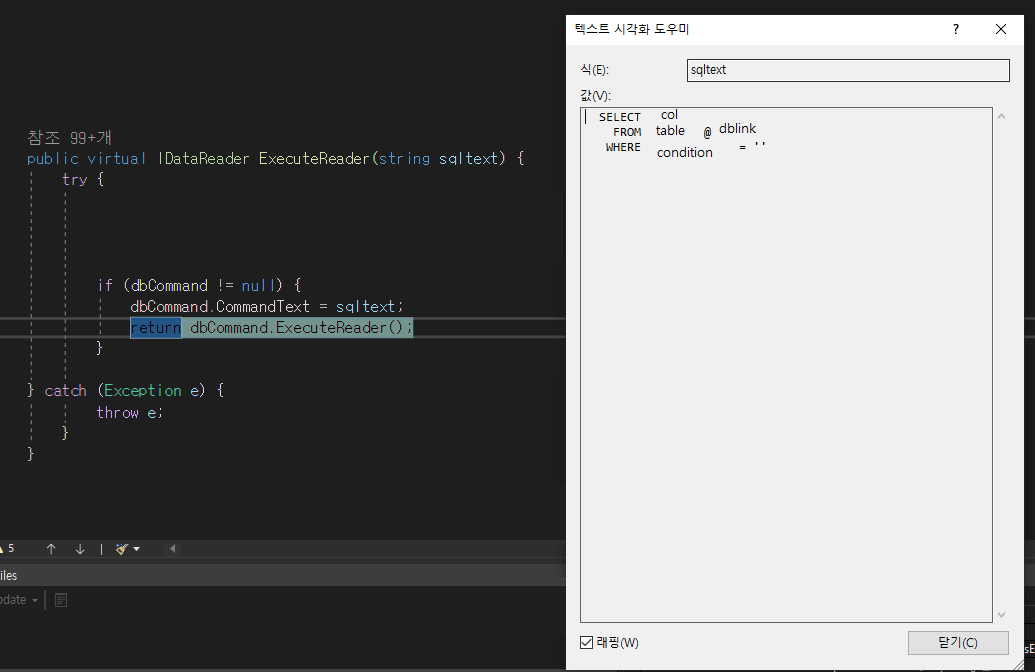Image resolution: width=1035 pixels, height=672 pixels.
Task: Click the word table in the SQL text
Action: [x=670, y=131]
